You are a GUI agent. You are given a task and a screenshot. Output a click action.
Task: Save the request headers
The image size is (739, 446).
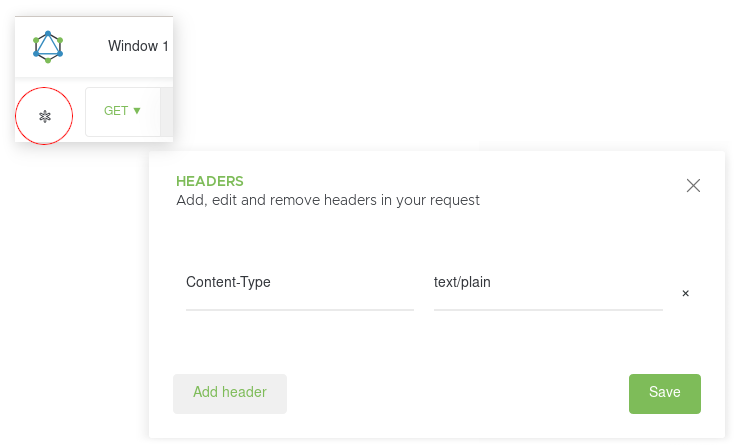tap(665, 394)
